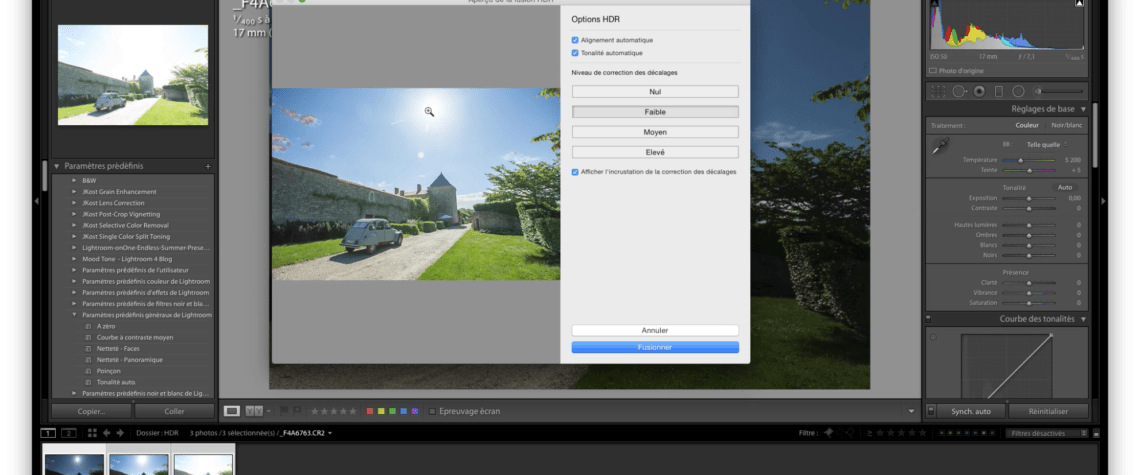Go forward with right arrow icon
Viewport: 1140px width, 475px height.
coord(120,433)
